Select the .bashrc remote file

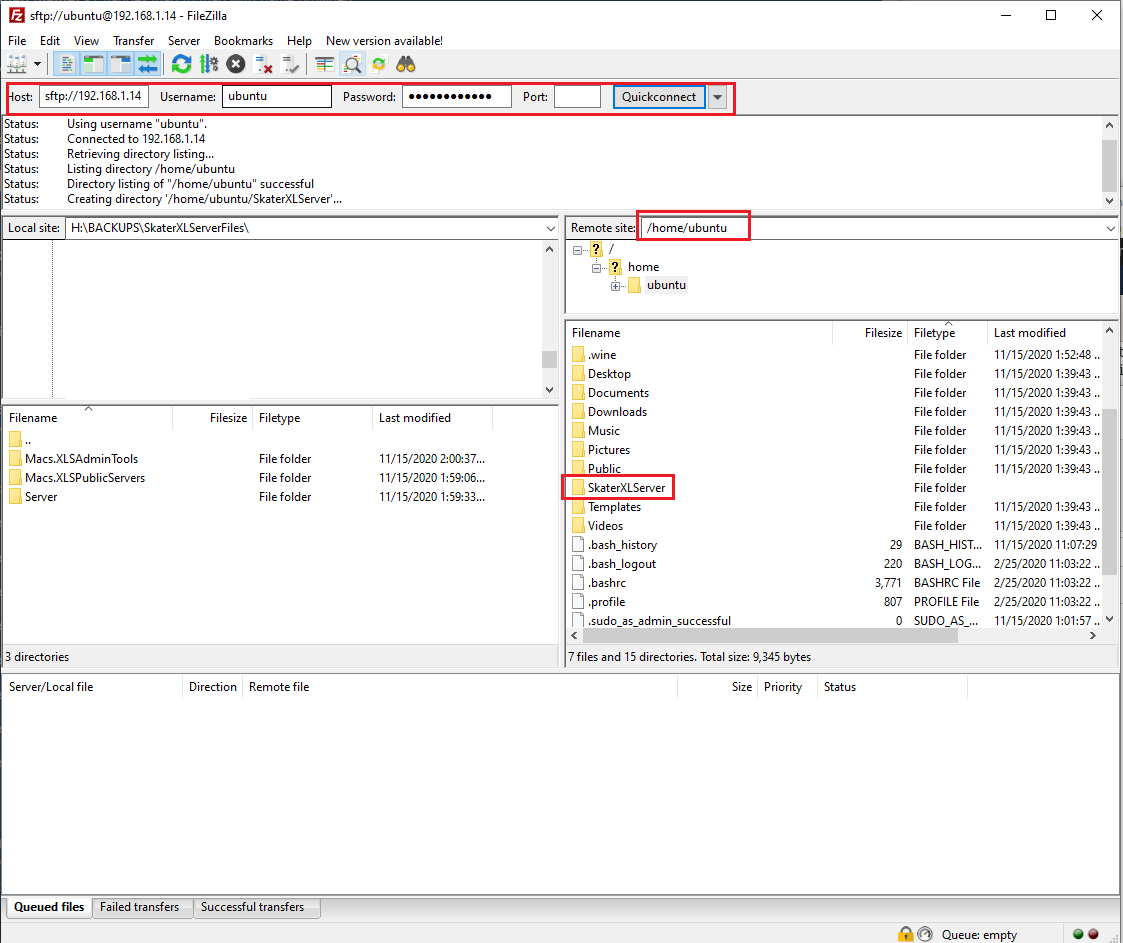pyautogui.click(x=607, y=583)
